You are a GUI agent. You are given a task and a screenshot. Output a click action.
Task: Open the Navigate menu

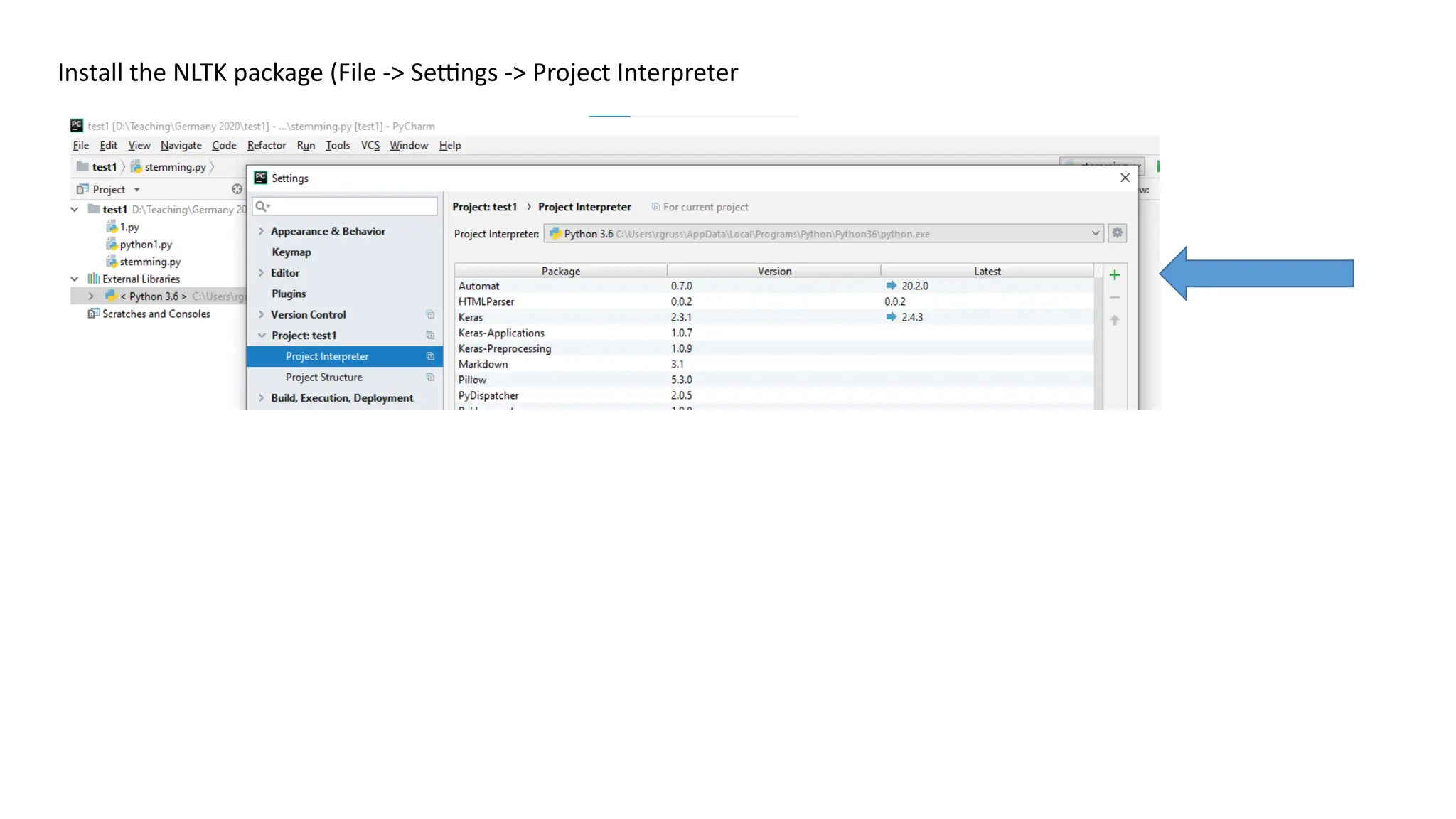click(x=181, y=145)
